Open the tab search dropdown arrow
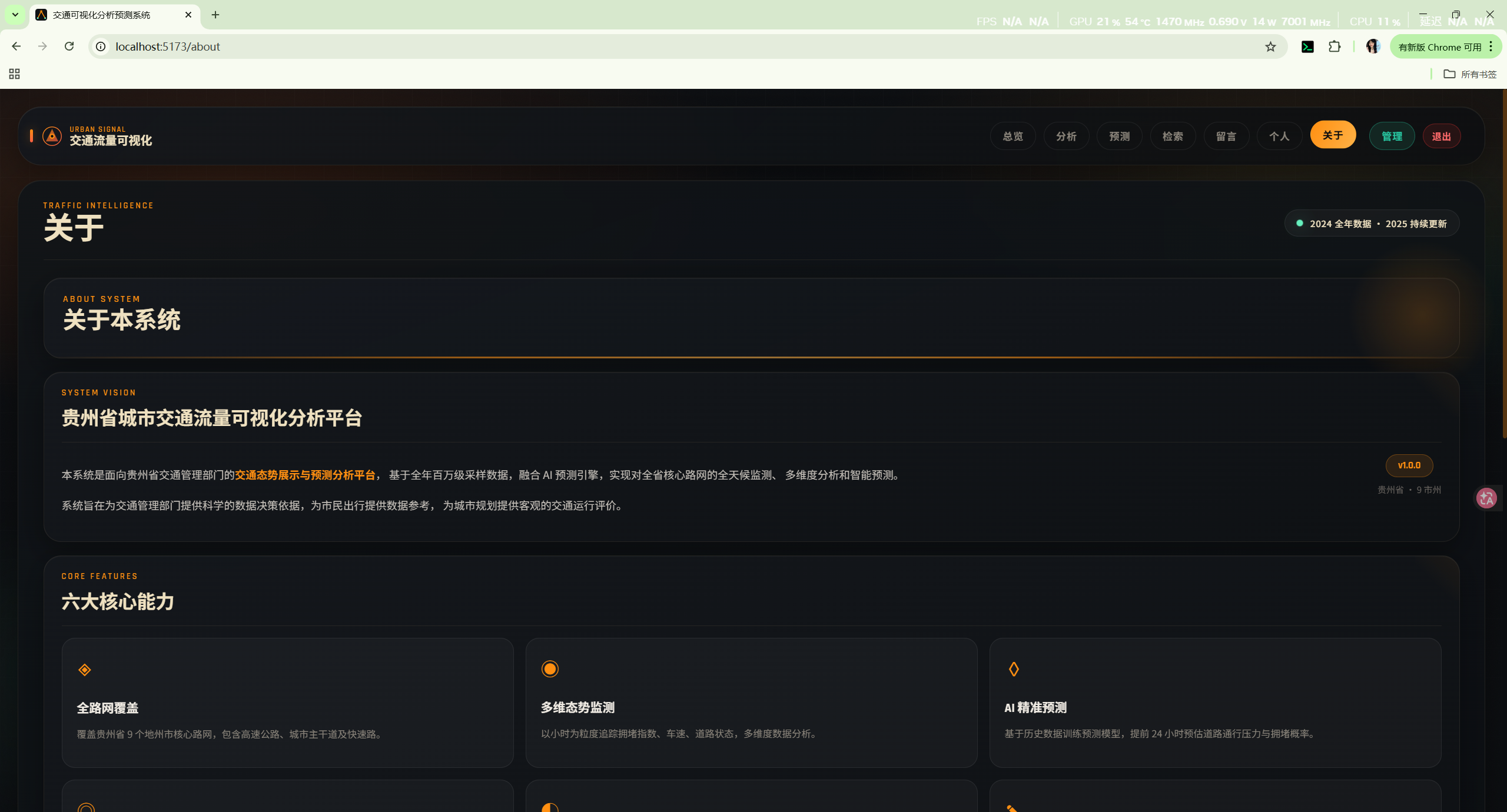Image resolution: width=1507 pixels, height=812 pixels. click(15, 15)
